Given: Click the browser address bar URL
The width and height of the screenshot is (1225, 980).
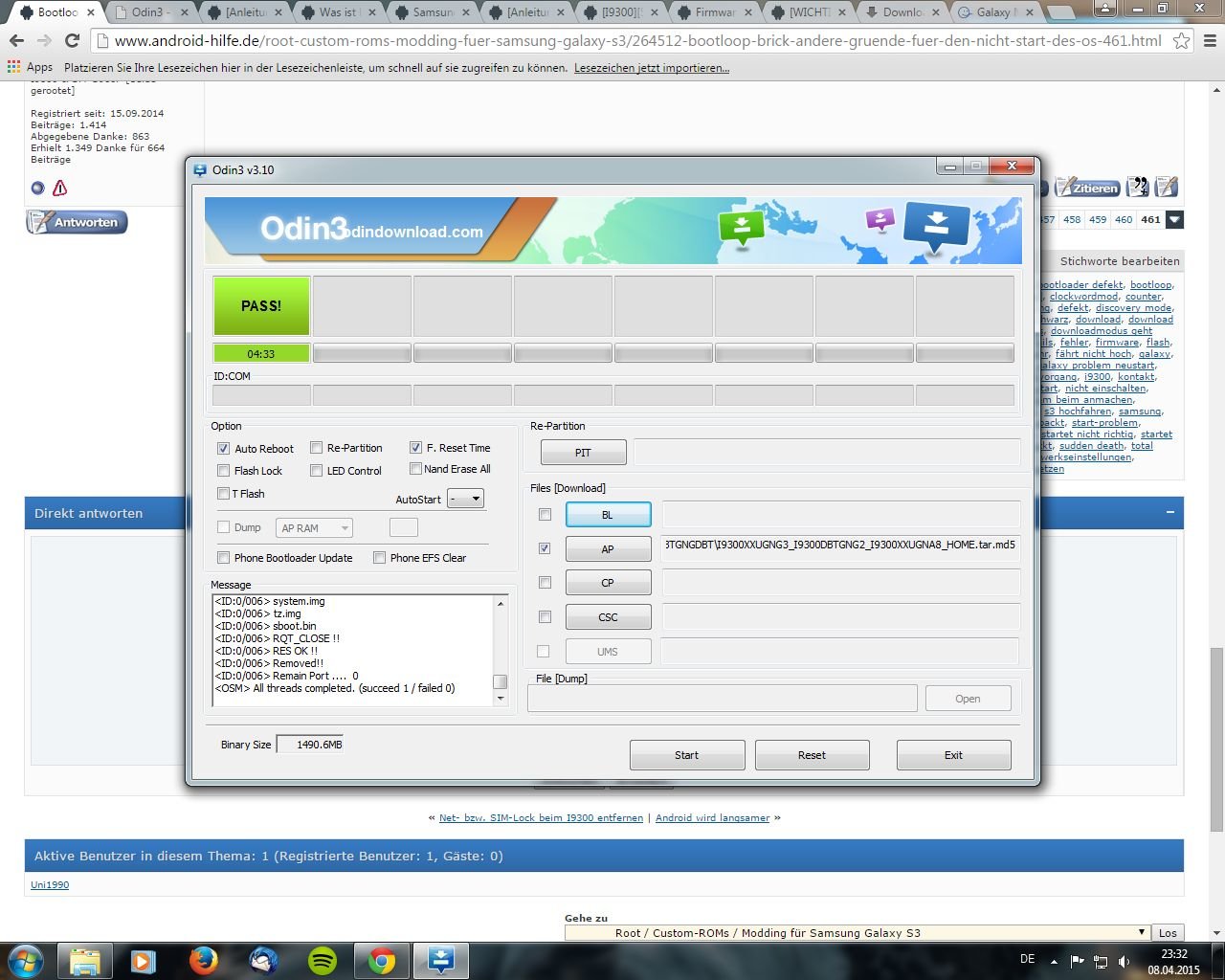Looking at the screenshot, I should pos(637,41).
